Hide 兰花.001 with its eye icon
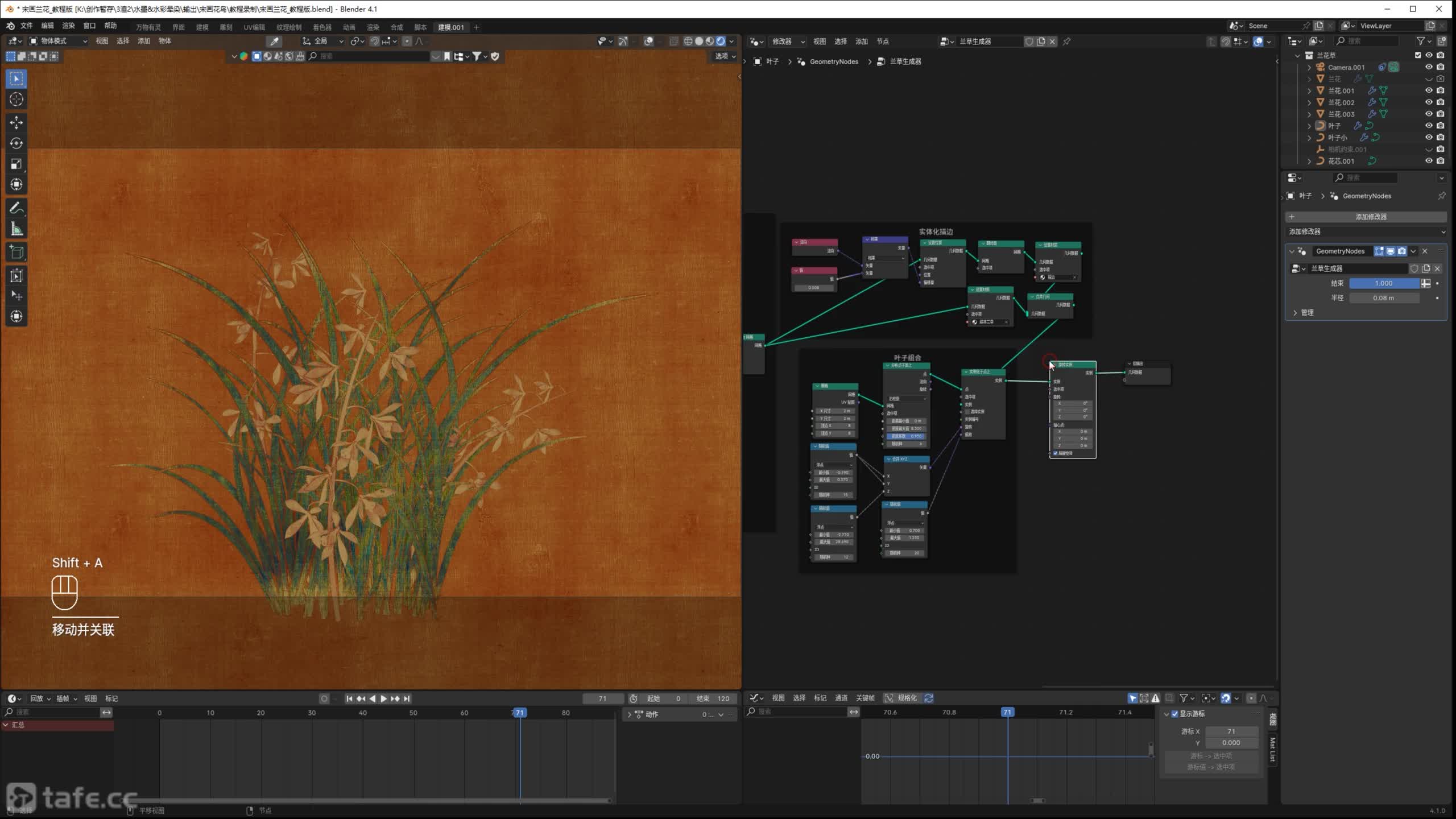 point(1428,90)
